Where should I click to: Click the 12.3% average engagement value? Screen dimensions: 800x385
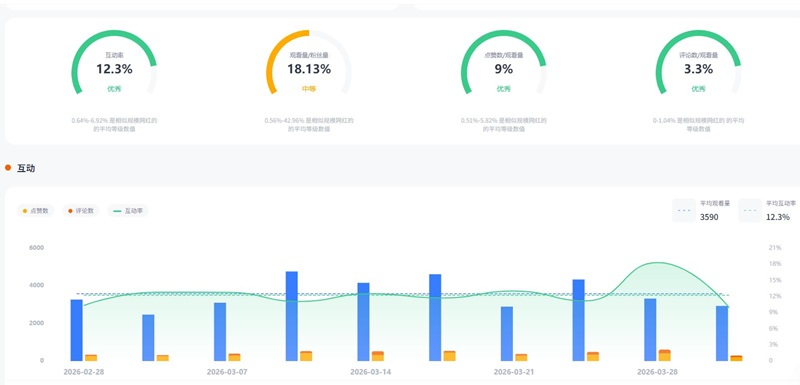click(x=778, y=217)
